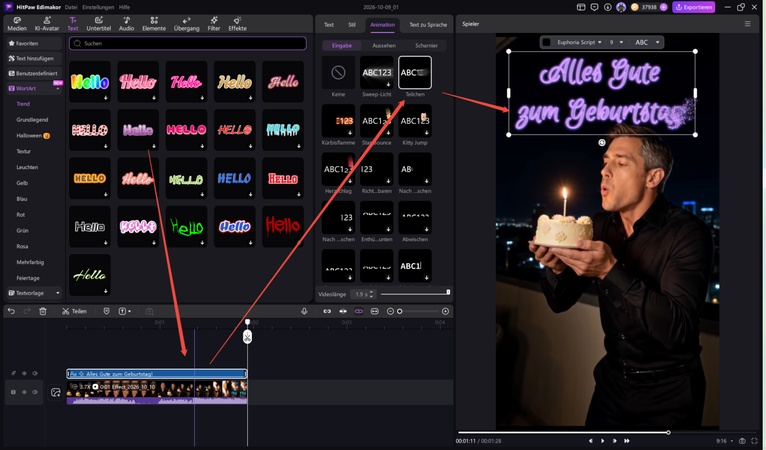Switch to the Text zu Sprache tab
The height and width of the screenshot is (450, 766).
(428, 24)
